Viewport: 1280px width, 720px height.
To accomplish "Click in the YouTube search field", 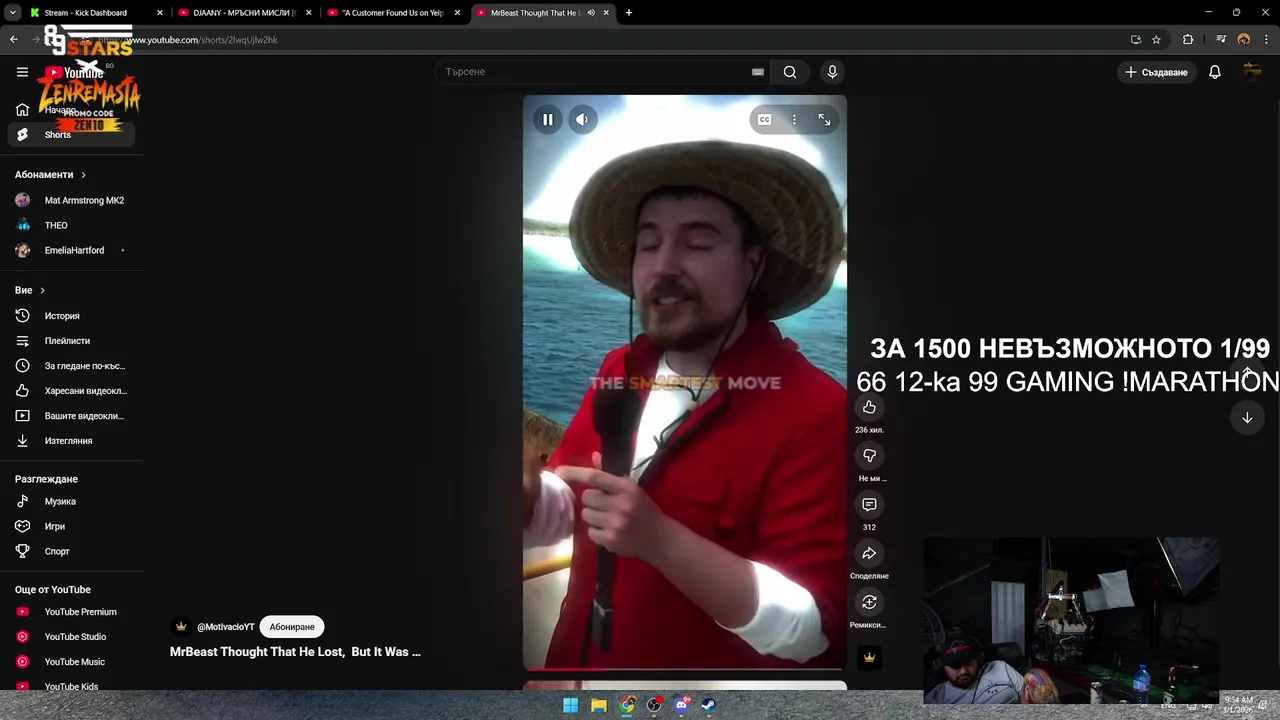I will (x=595, y=72).
